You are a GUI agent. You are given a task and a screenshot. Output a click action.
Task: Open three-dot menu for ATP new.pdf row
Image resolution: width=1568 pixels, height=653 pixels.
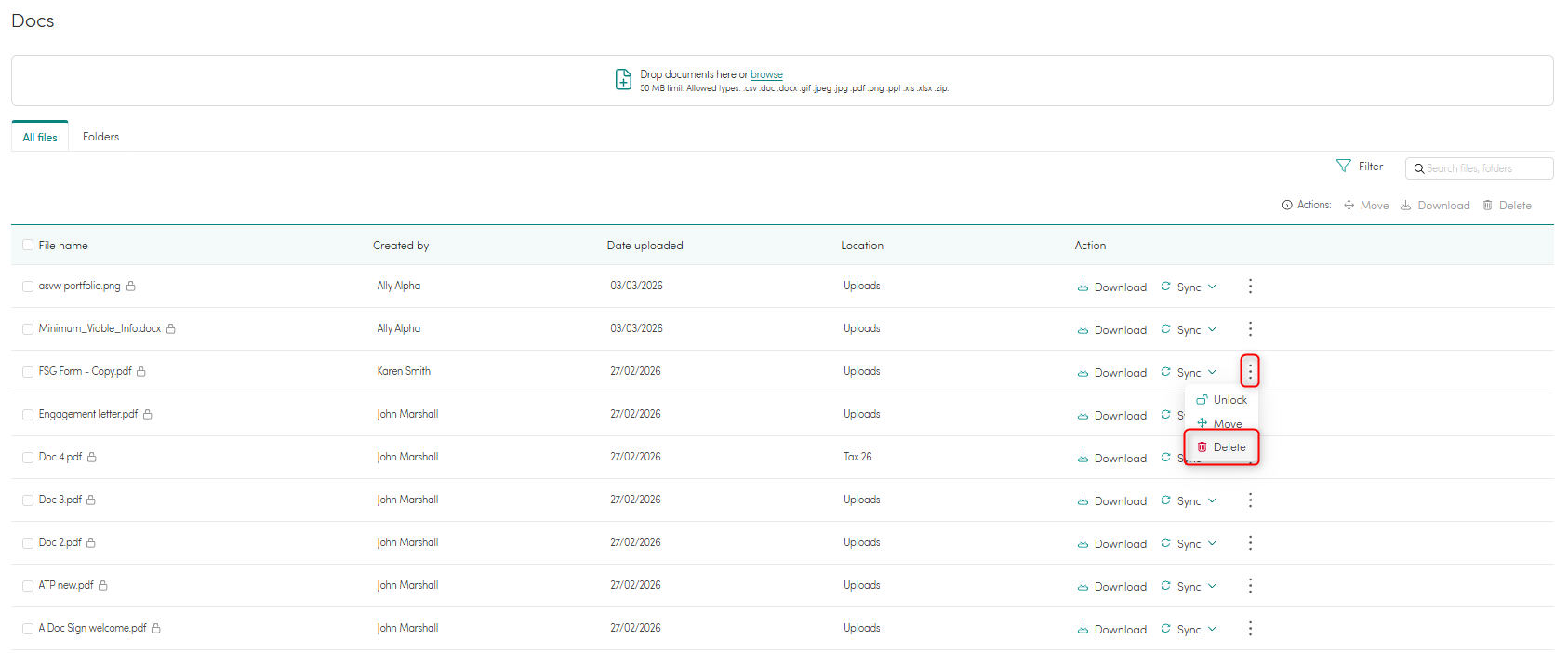coord(1250,586)
